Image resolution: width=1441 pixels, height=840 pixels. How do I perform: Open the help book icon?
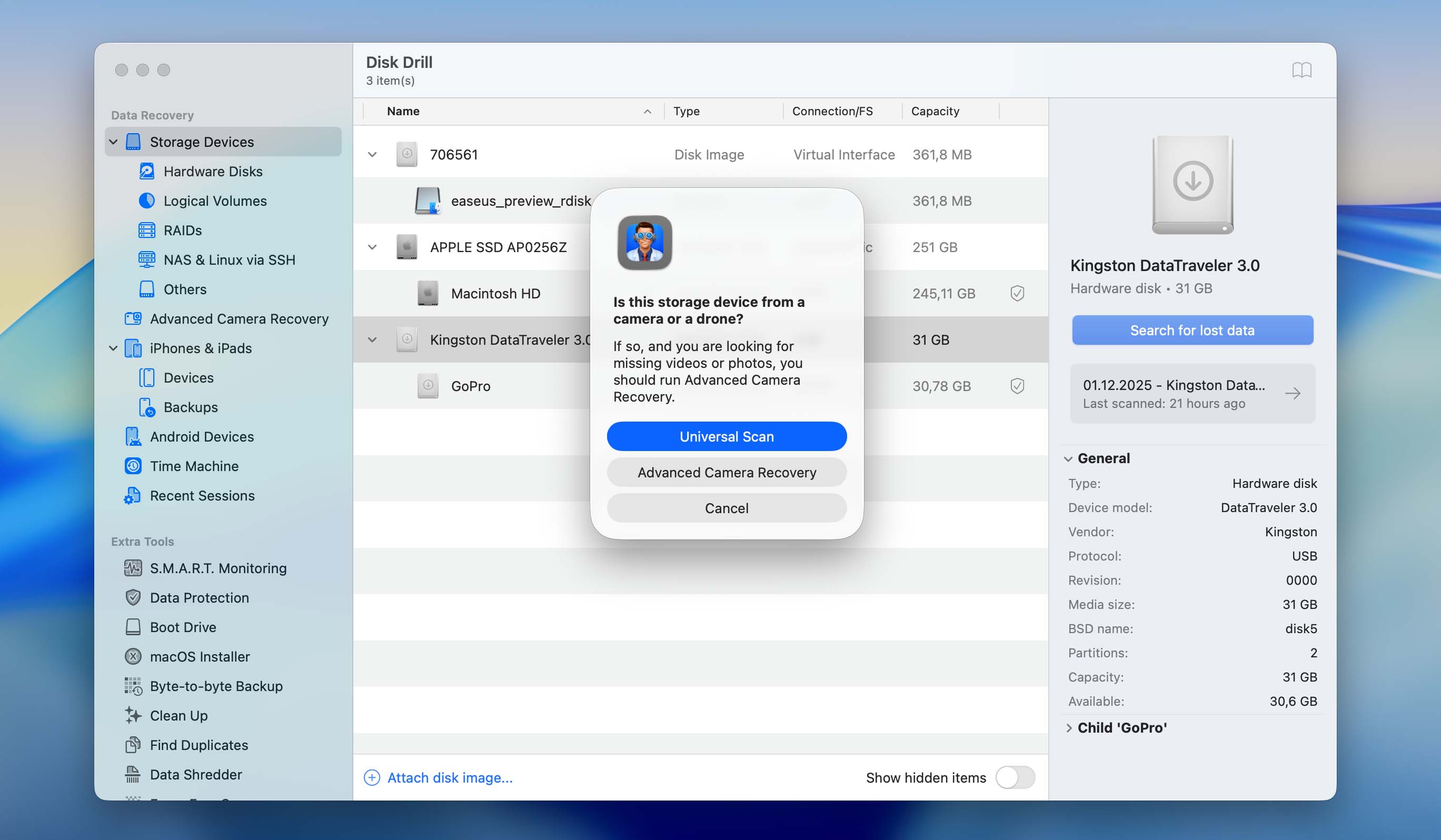click(1301, 70)
